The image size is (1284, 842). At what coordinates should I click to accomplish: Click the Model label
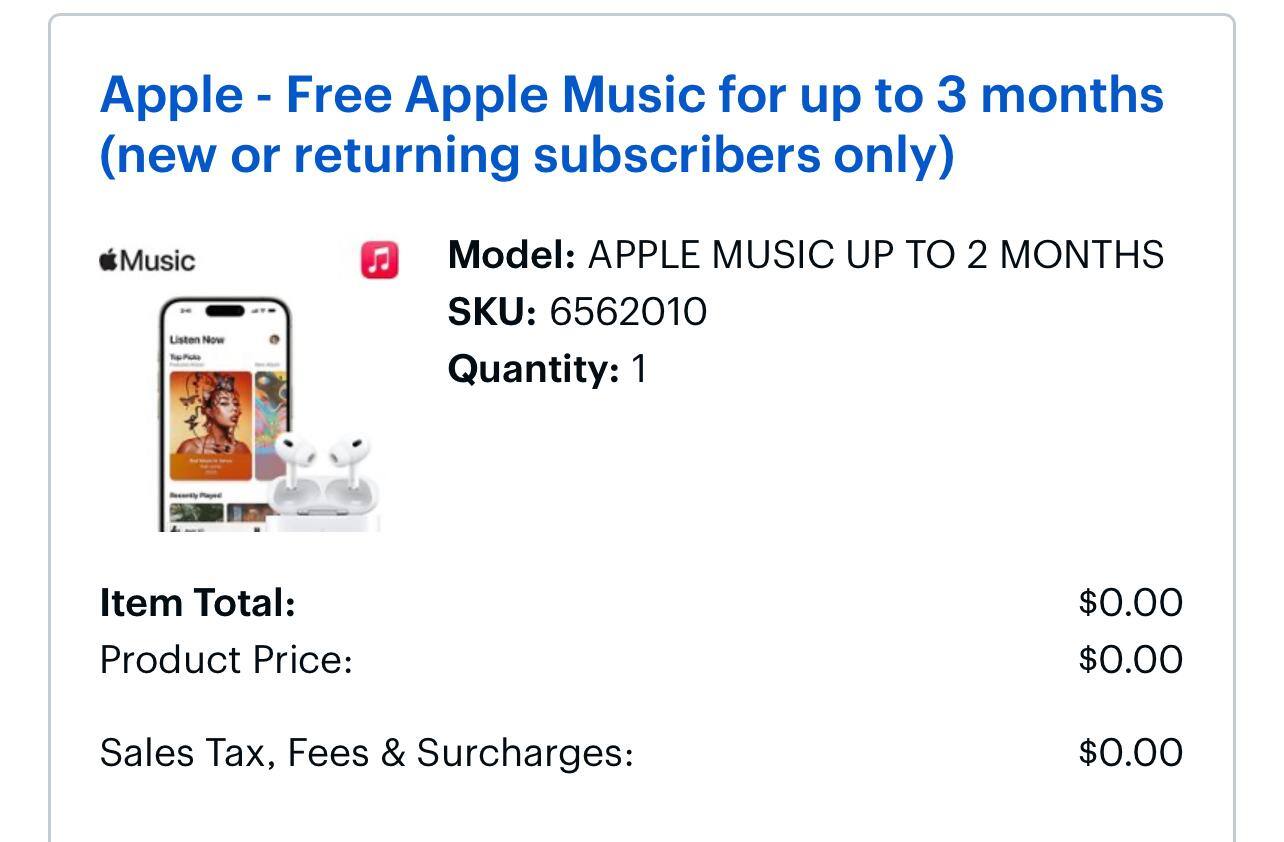511,255
